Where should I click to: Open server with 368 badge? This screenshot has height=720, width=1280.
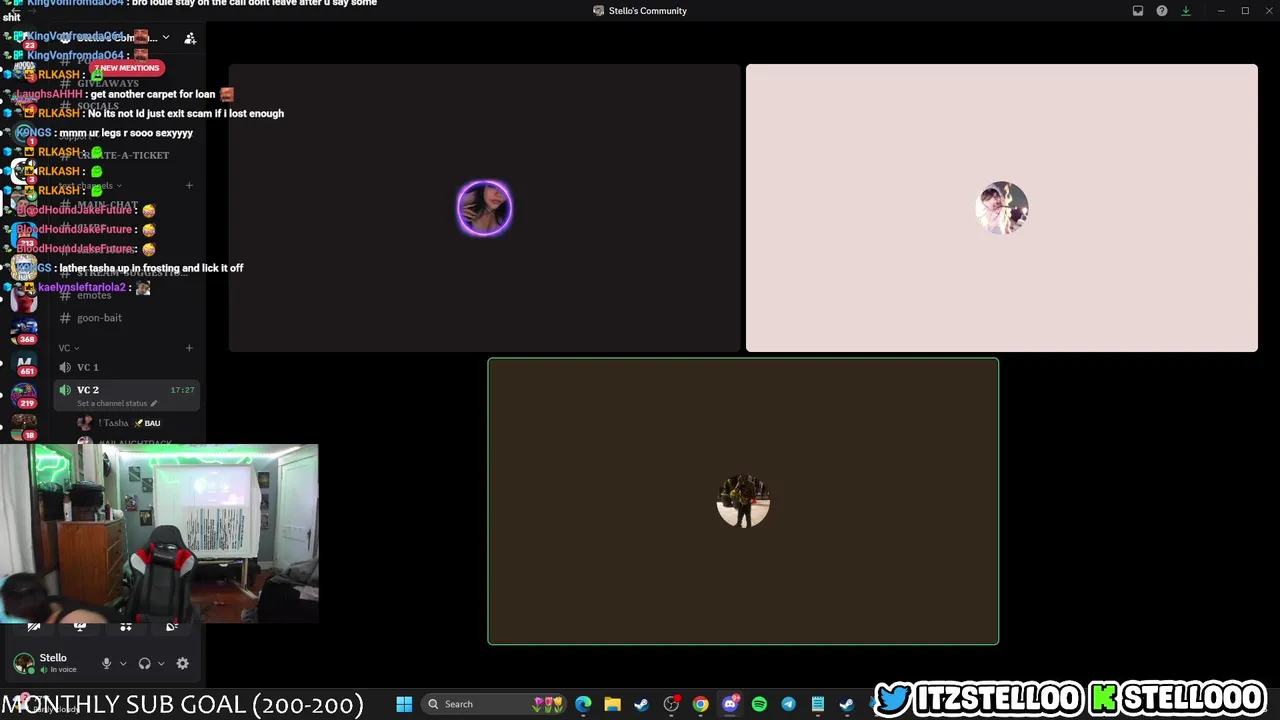25,330
